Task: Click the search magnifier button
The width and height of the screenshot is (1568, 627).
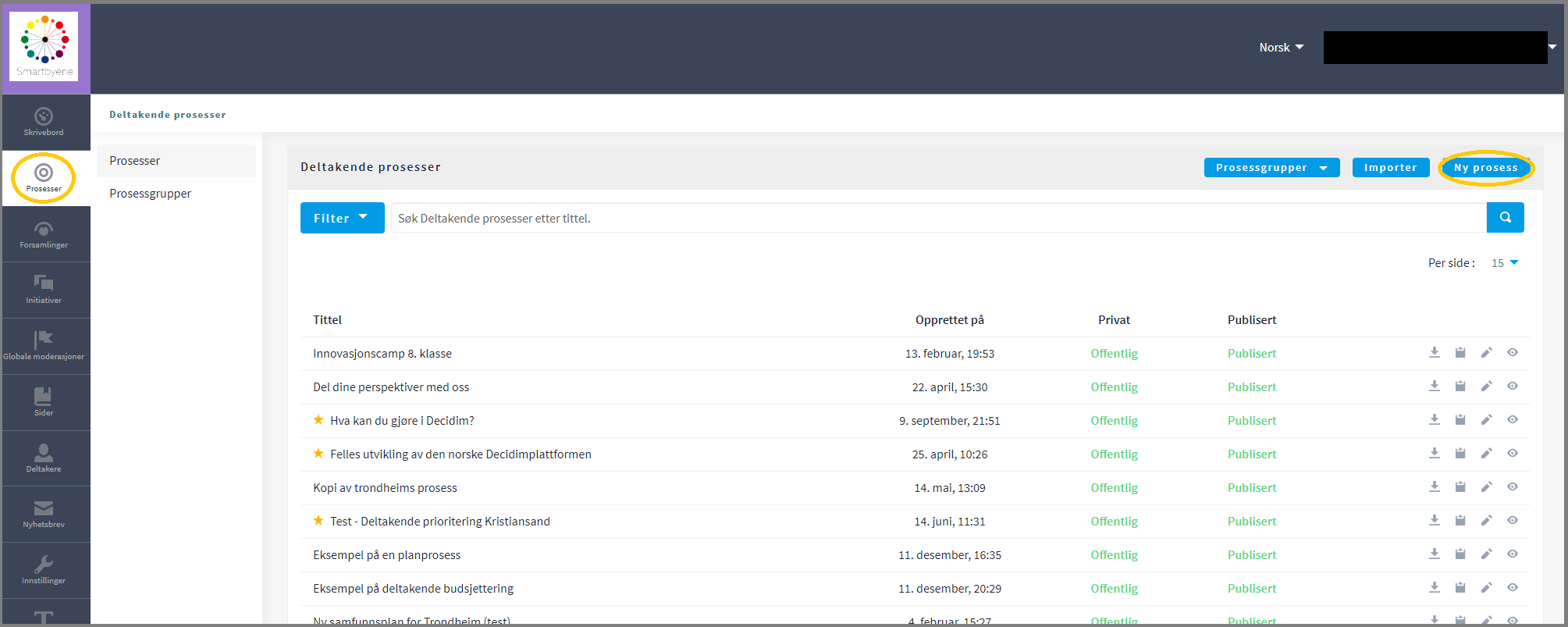Action: [1505, 218]
